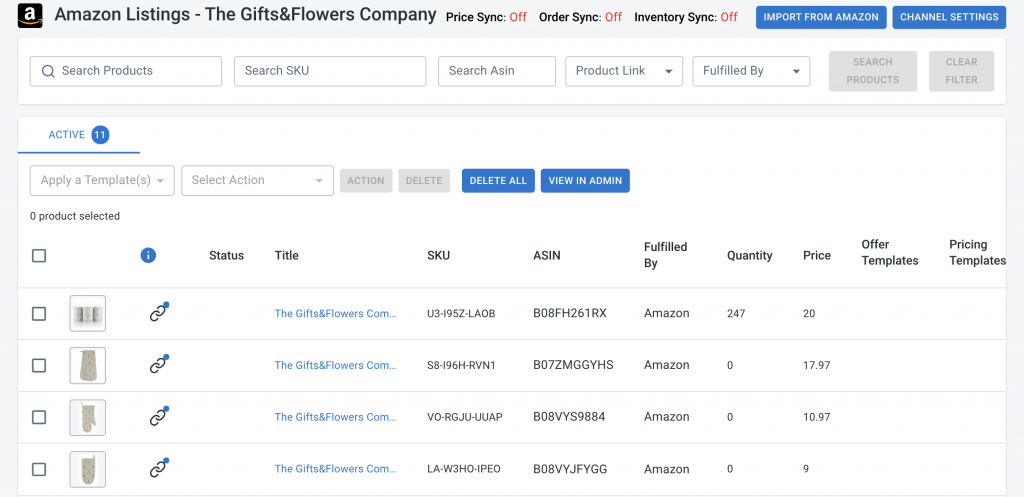
Task: Click the page title Amazon Listings heading
Action: click(245, 14)
